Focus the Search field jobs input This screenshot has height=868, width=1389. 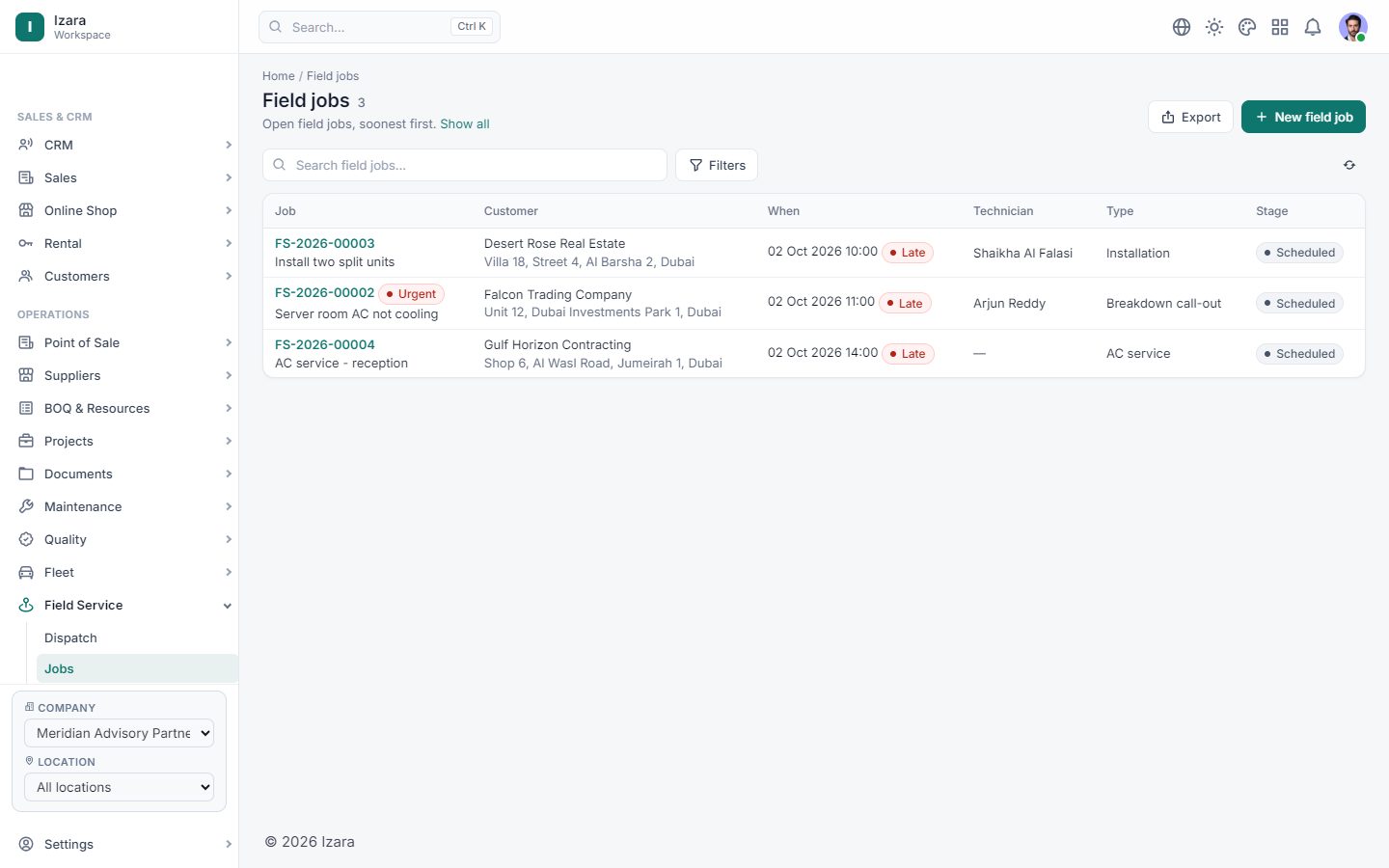click(x=465, y=165)
